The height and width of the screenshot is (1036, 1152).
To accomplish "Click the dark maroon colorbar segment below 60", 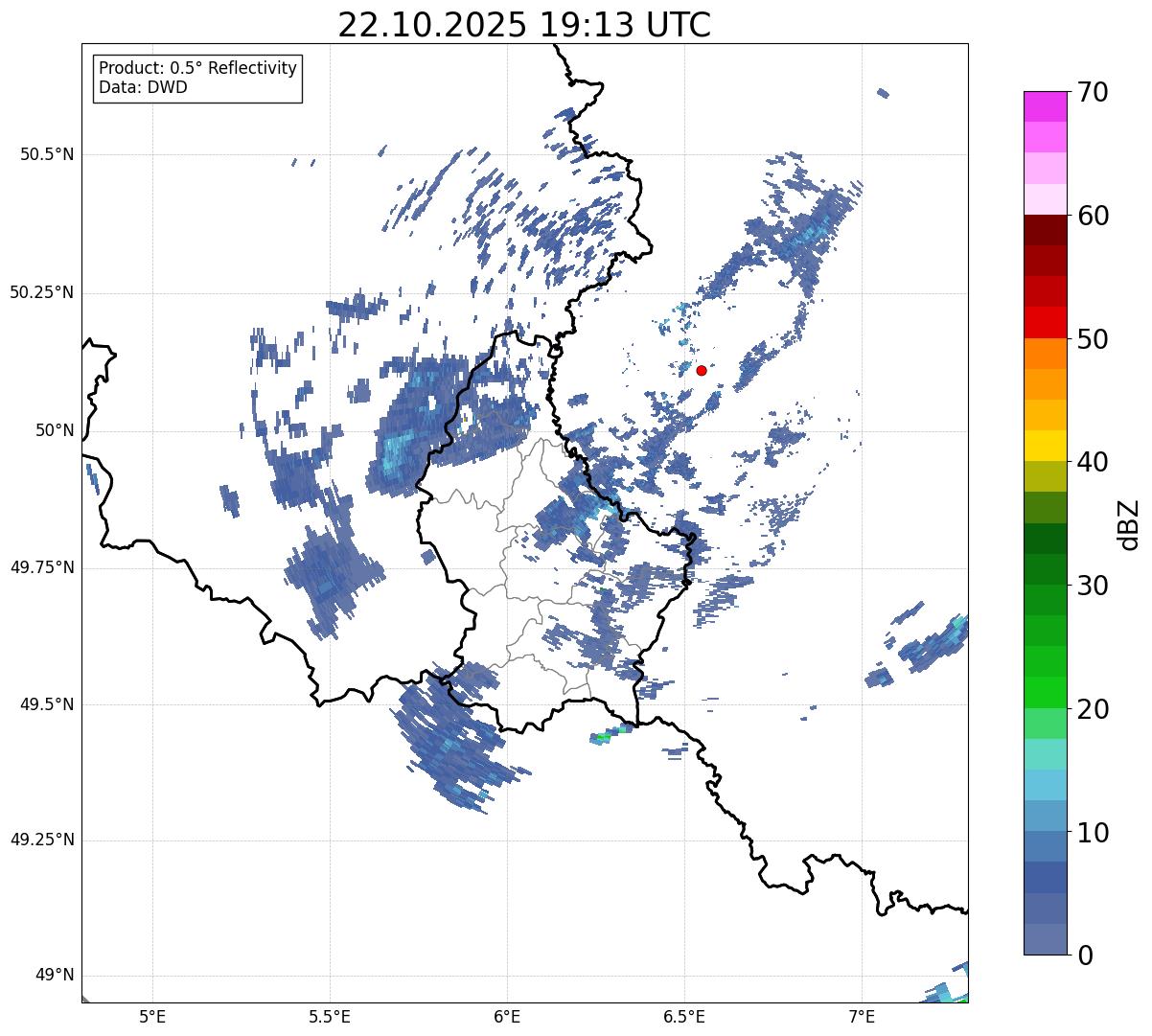I will coord(1046,230).
